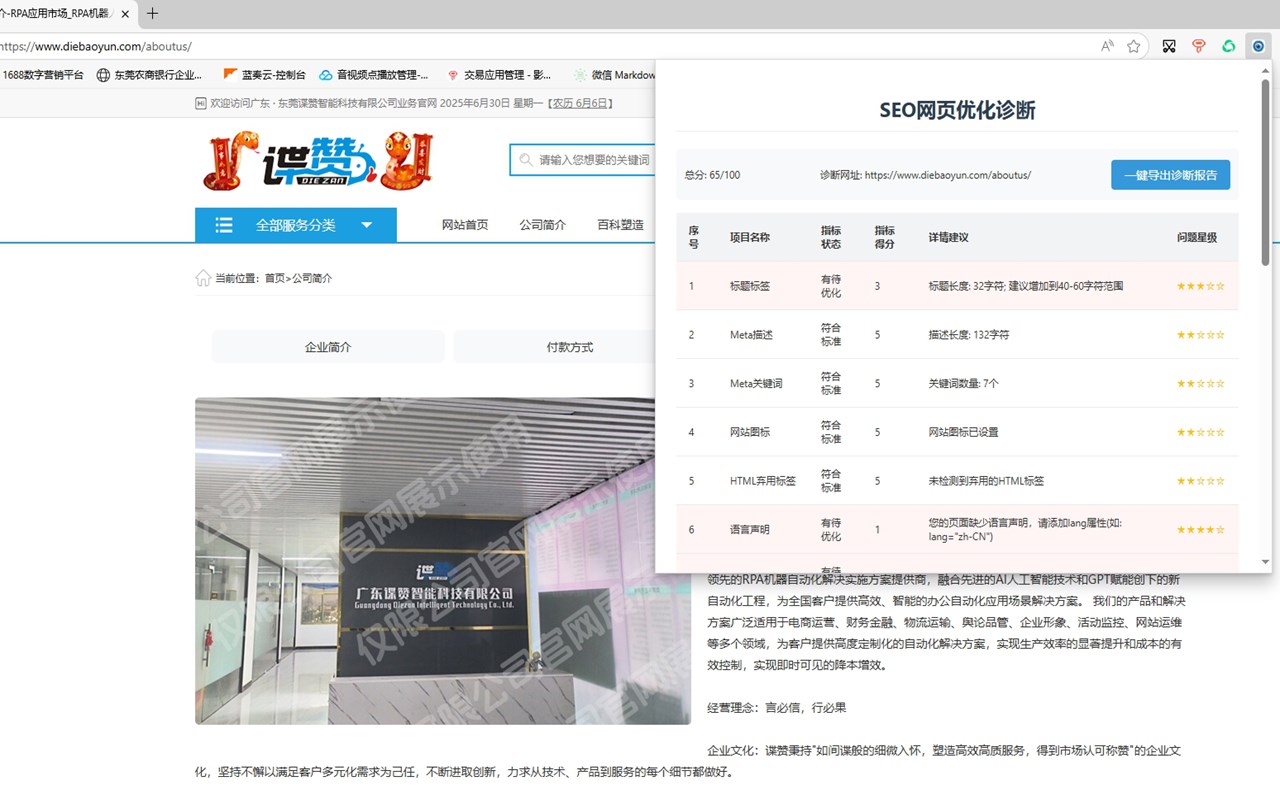Screen dimensions: 1280x800
Task: Click the red pin browser extension icon
Action: point(1199,46)
